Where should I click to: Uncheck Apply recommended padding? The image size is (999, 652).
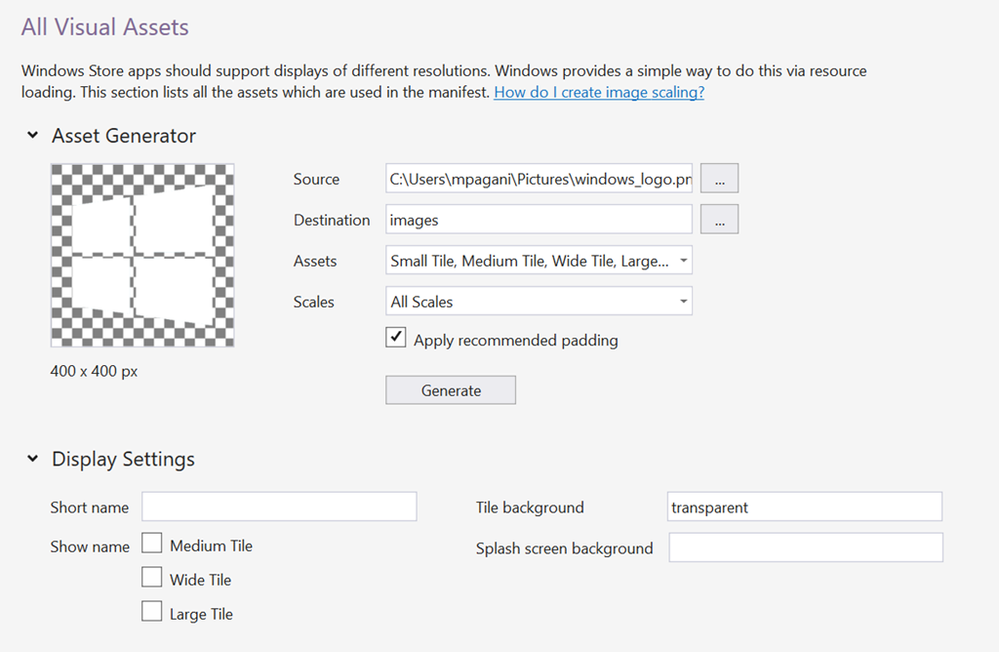(x=396, y=338)
